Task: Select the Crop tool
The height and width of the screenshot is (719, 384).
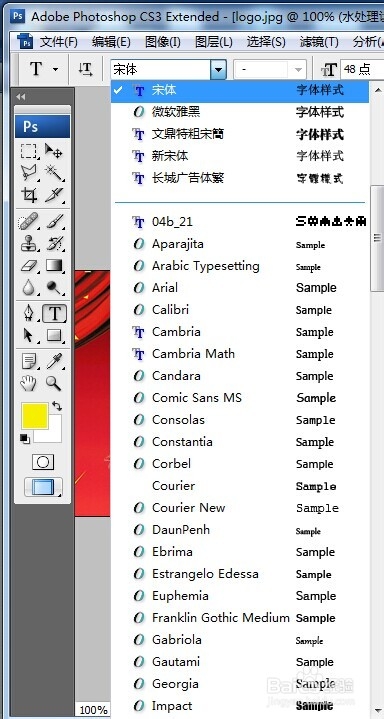Action: click(29, 195)
